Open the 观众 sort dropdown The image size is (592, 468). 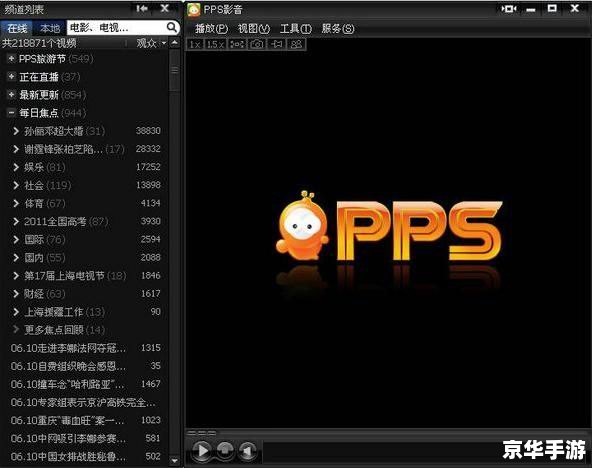click(151, 43)
